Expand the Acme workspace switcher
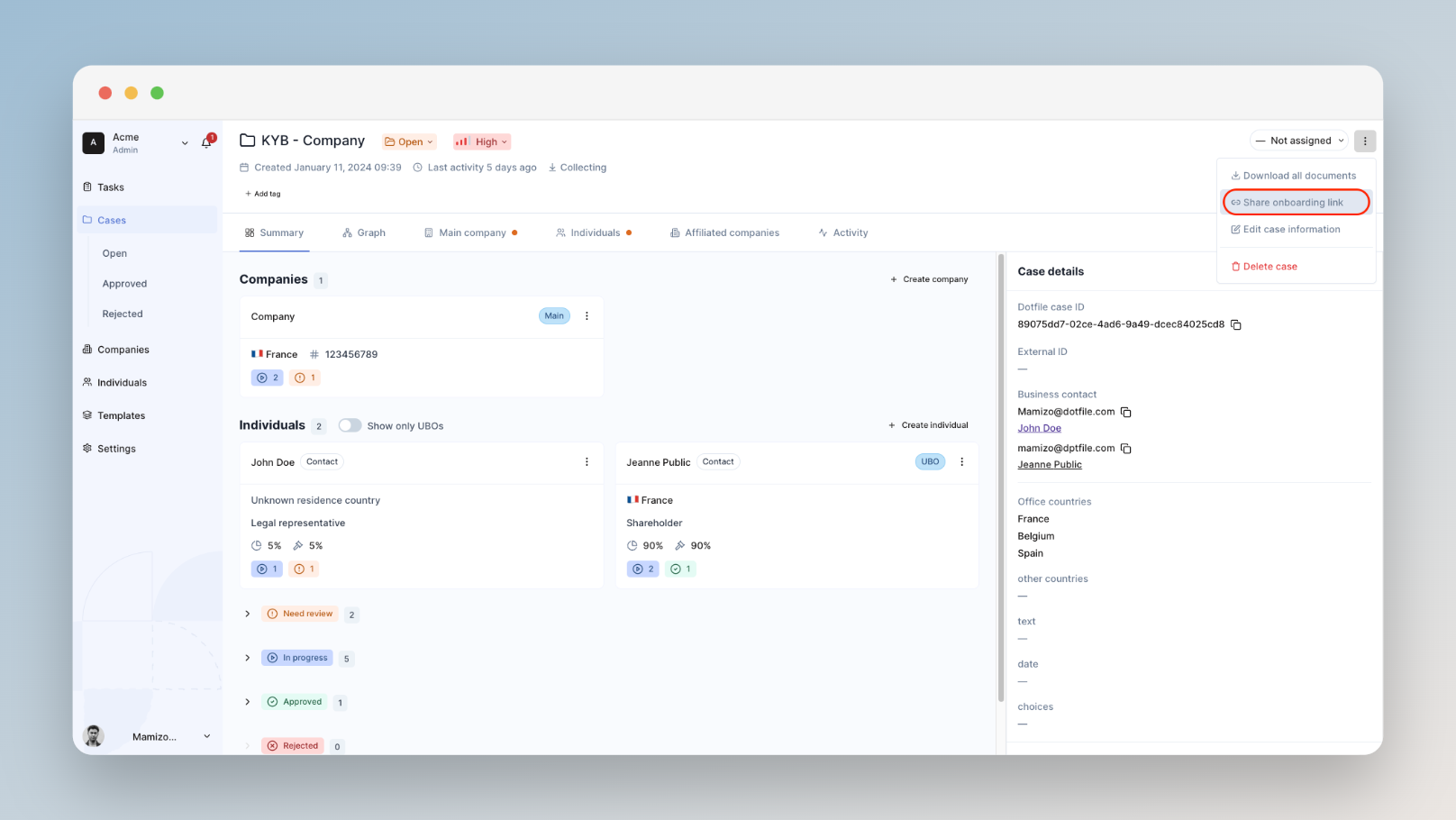Screen dimensions: 1456x820 click(185, 142)
